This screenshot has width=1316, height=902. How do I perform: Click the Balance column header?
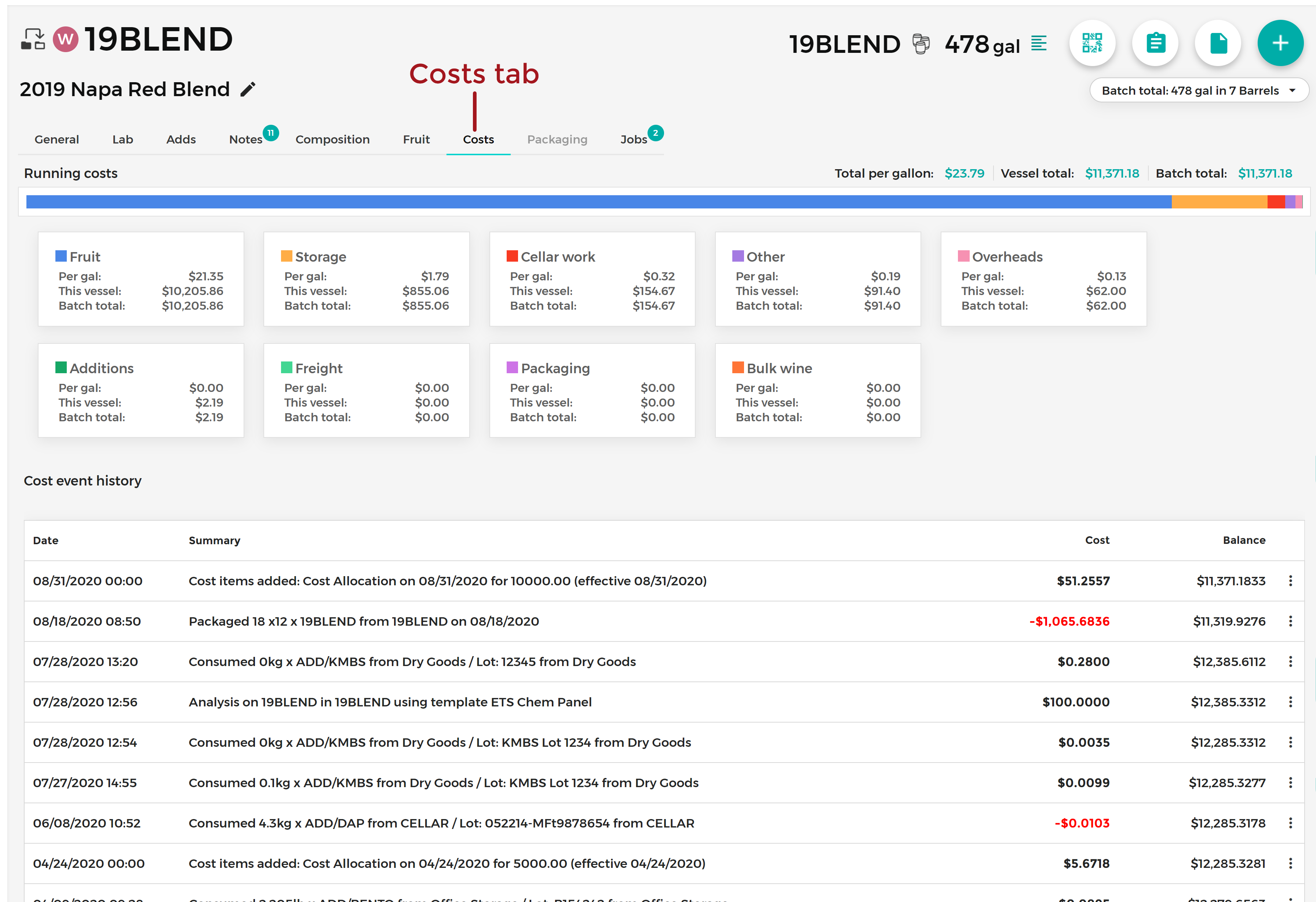click(x=1244, y=540)
